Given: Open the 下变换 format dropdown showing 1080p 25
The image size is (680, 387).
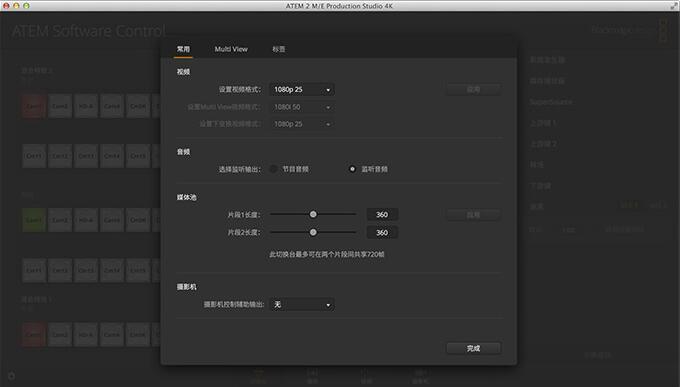Looking at the screenshot, I should pos(302,124).
